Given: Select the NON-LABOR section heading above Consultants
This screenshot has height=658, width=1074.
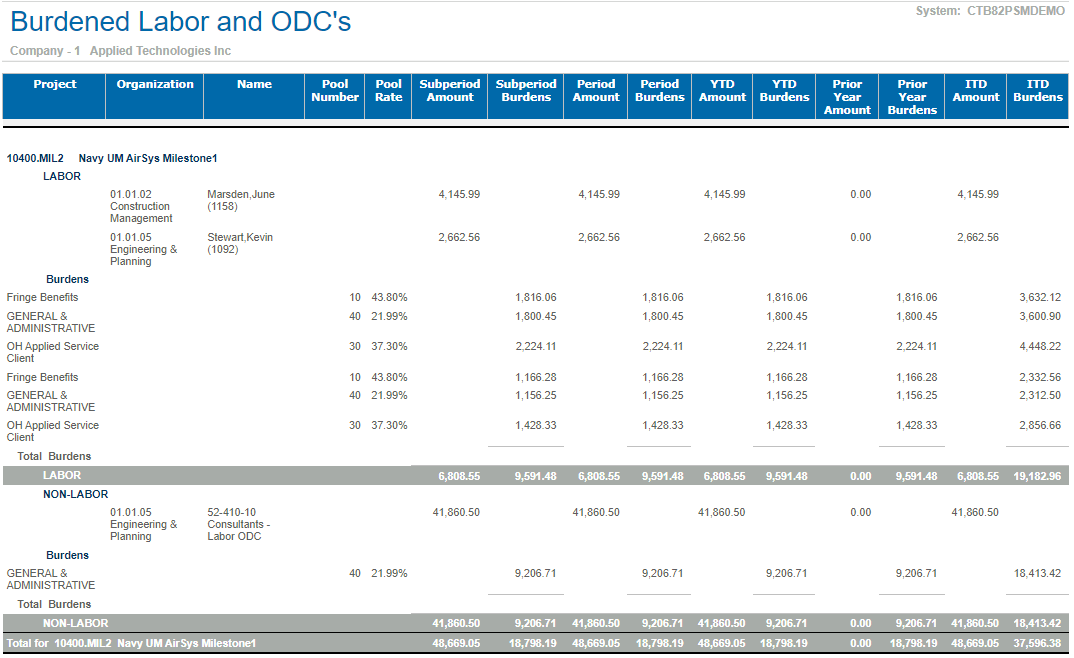Looking at the screenshot, I should (x=75, y=494).
